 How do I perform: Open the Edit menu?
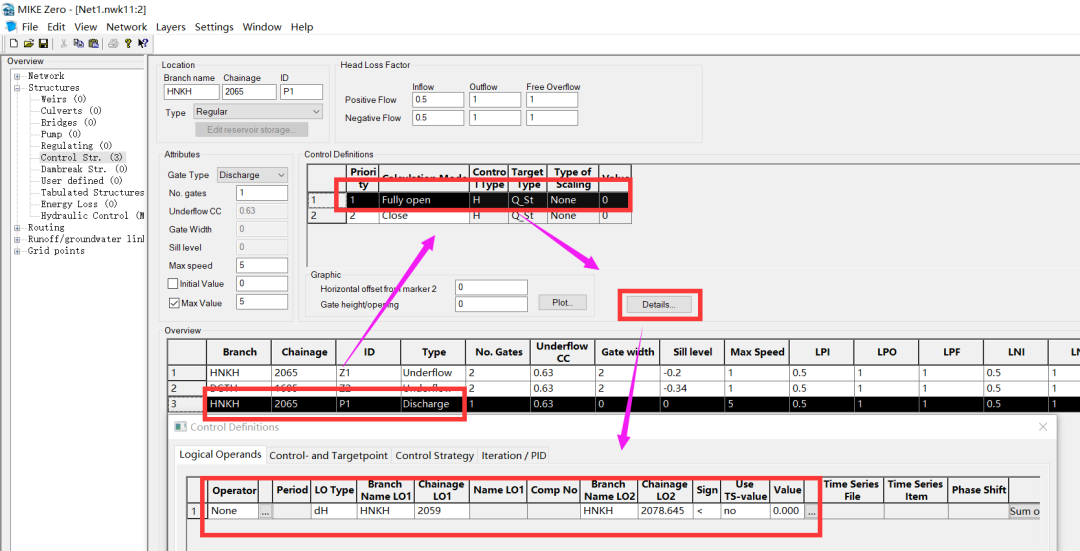(56, 27)
